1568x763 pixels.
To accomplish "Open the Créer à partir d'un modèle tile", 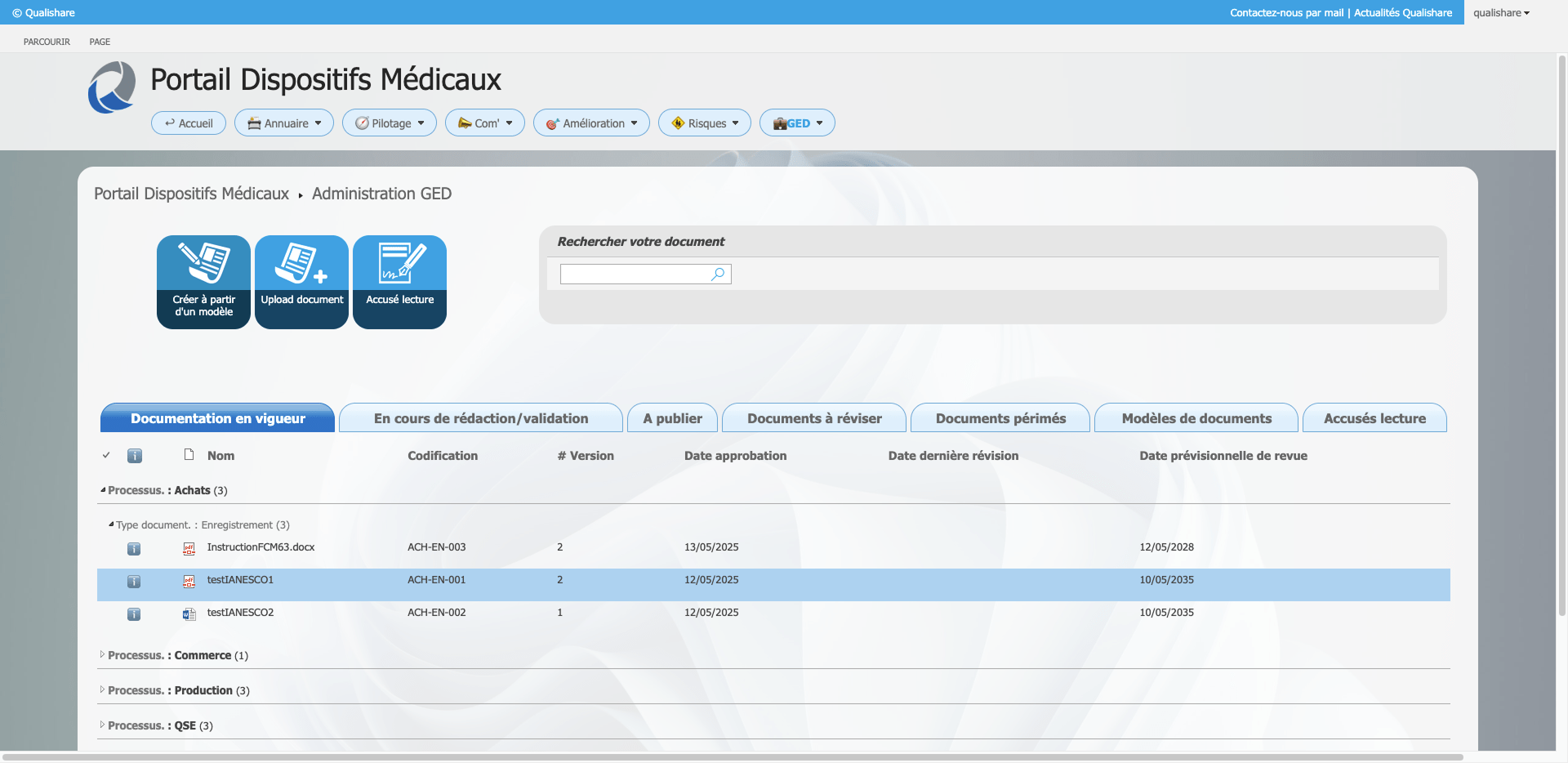I will point(203,282).
